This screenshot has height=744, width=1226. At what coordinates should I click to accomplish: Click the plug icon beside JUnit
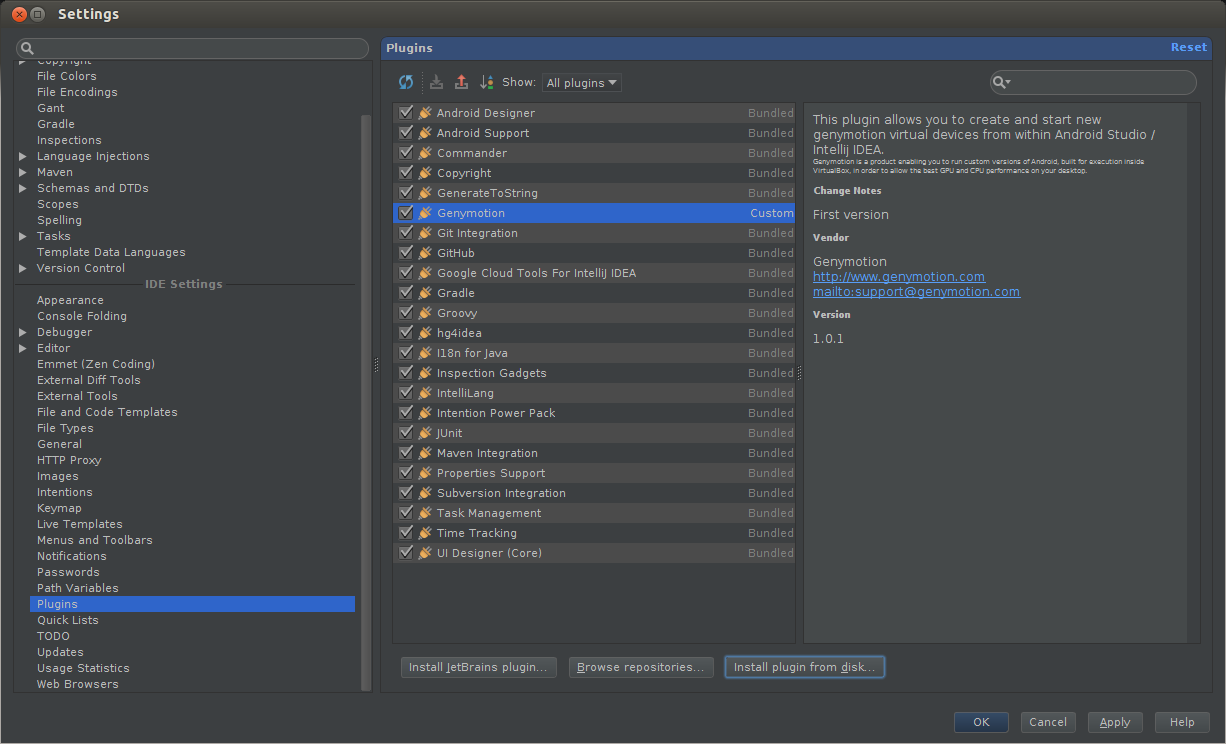point(425,433)
